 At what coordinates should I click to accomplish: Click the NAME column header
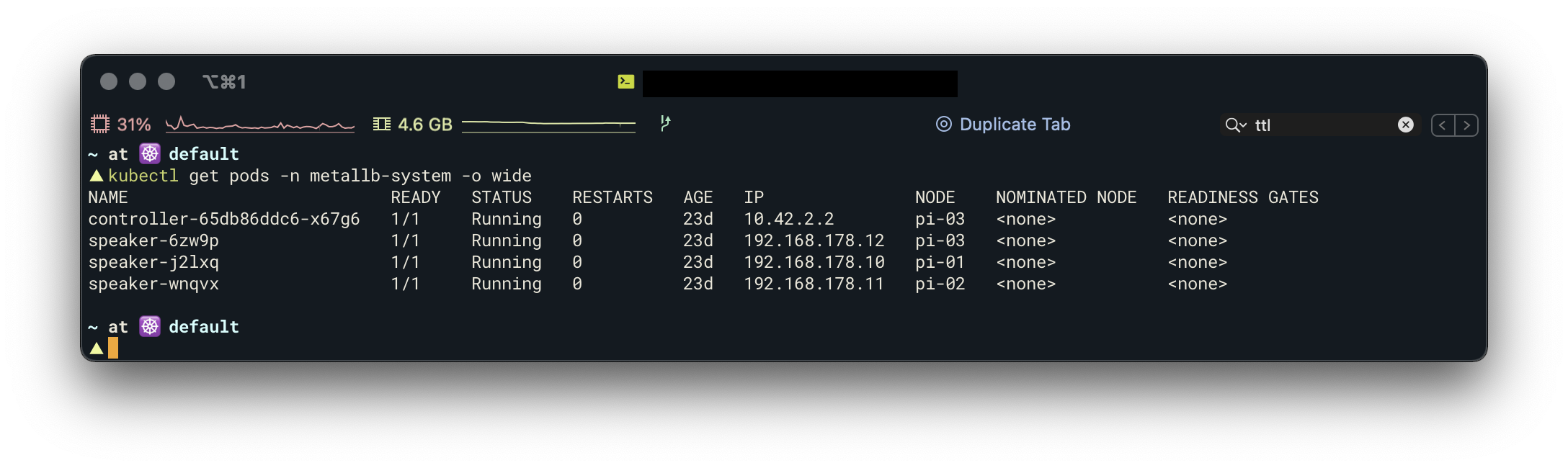tap(108, 197)
